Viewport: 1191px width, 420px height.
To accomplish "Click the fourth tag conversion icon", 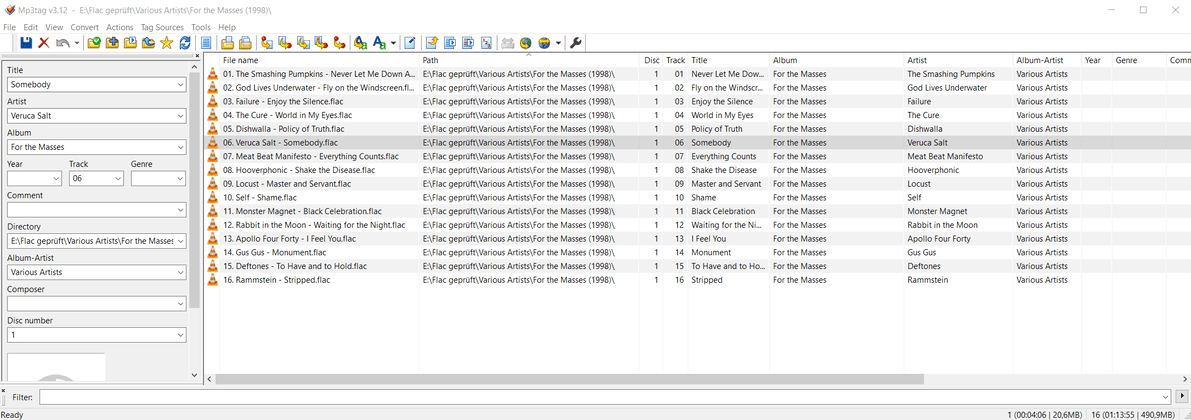I will (322, 43).
